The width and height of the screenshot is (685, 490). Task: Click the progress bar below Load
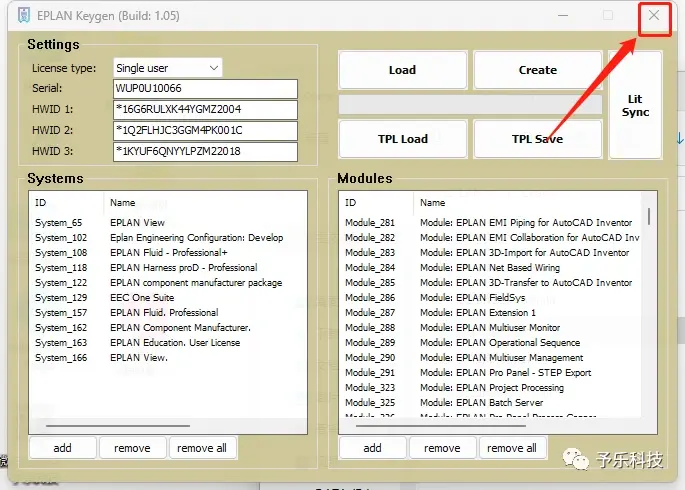tap(471, 105)
